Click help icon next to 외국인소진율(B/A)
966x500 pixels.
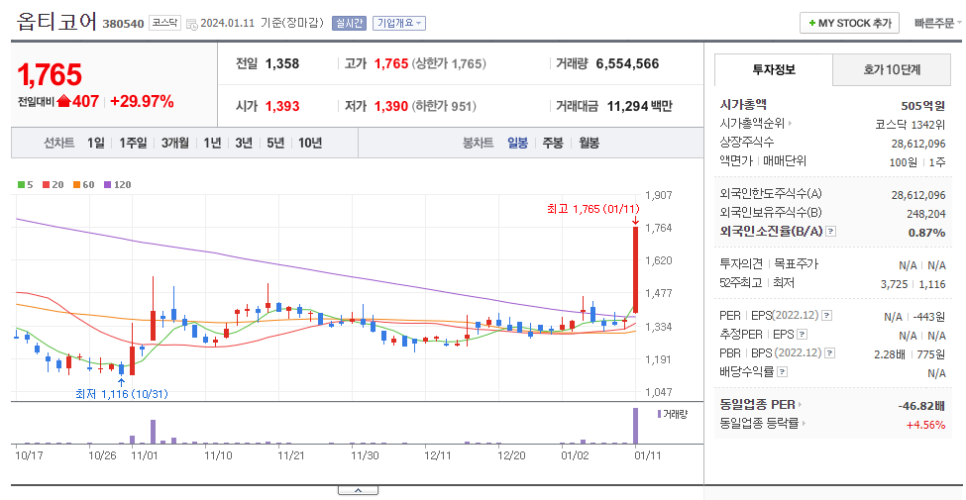click(x=831, y=232)
